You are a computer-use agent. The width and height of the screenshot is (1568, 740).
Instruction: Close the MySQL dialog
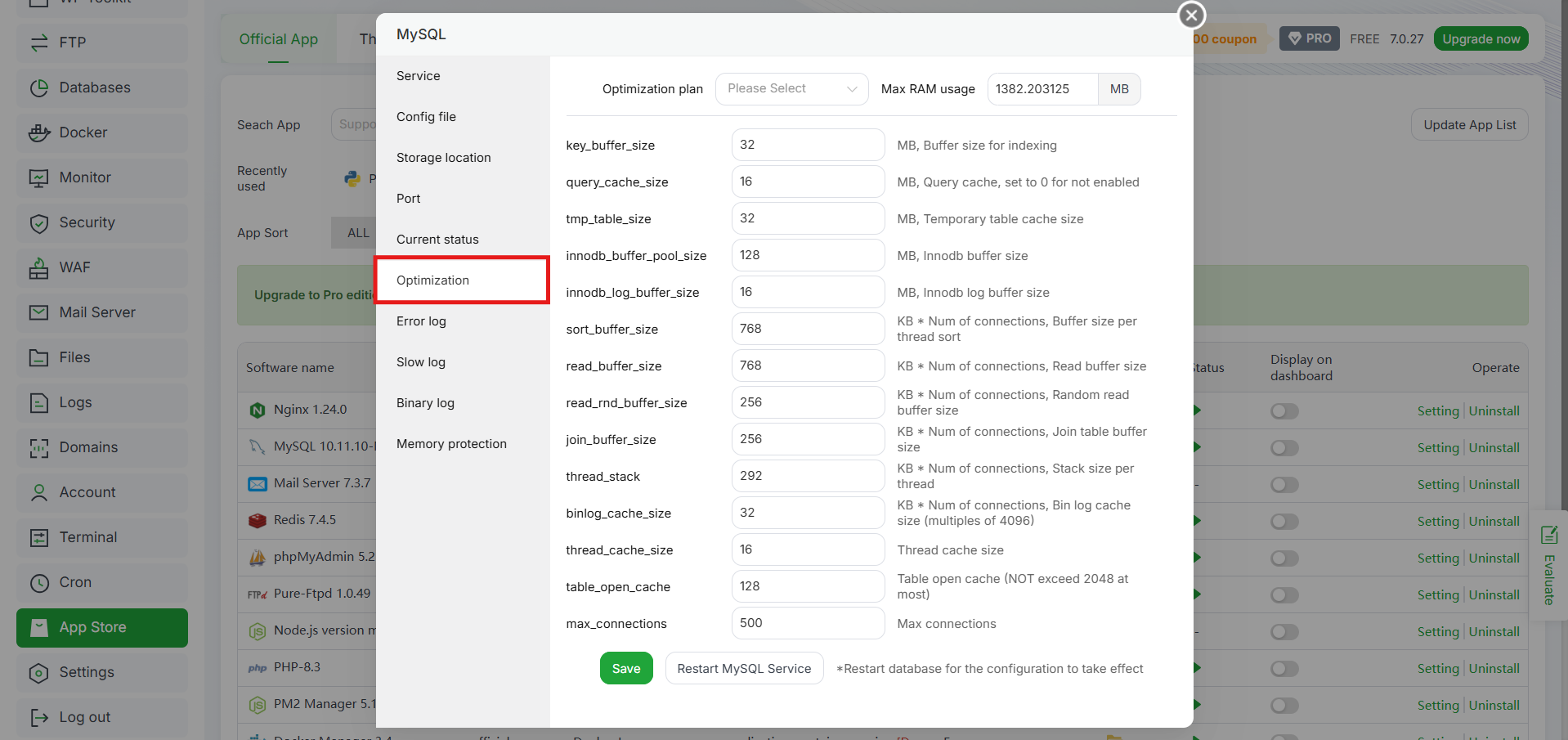tap(1191, 14)
